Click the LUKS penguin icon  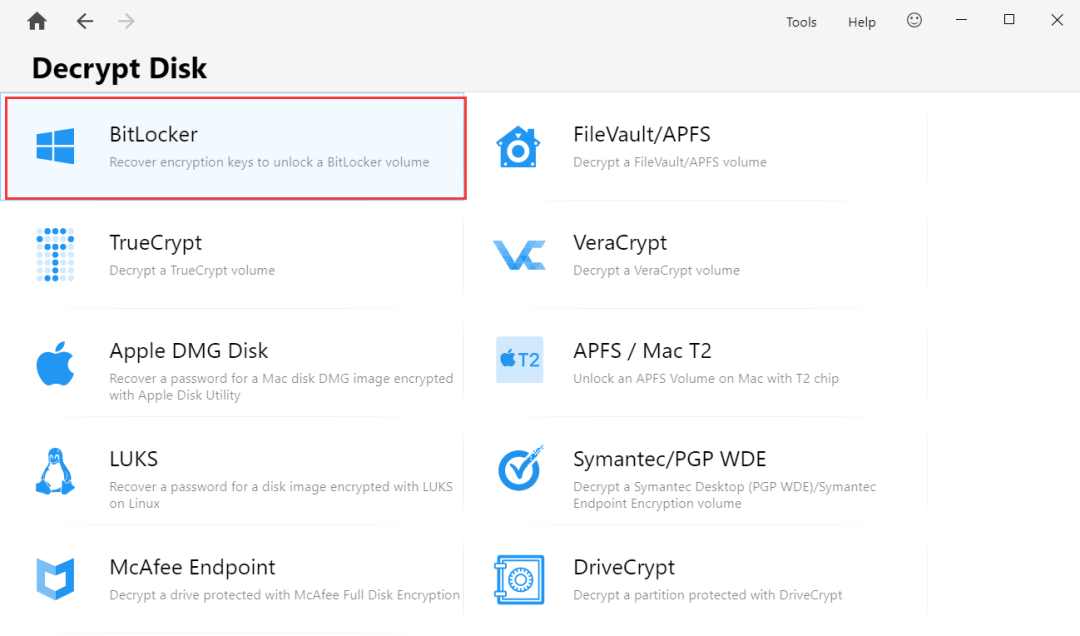click(x=55, y=471)
